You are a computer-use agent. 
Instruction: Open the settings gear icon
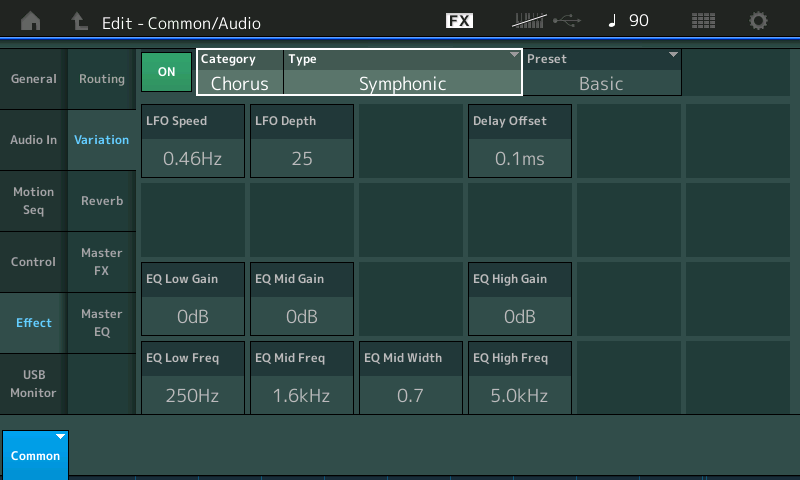tap(758, 21)
